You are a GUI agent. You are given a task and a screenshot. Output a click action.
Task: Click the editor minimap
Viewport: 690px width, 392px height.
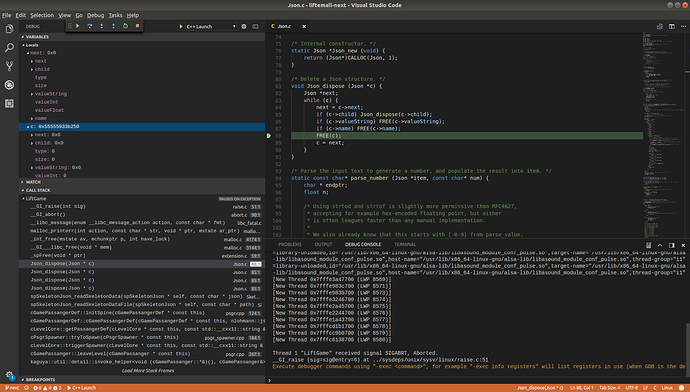[664, 135]
